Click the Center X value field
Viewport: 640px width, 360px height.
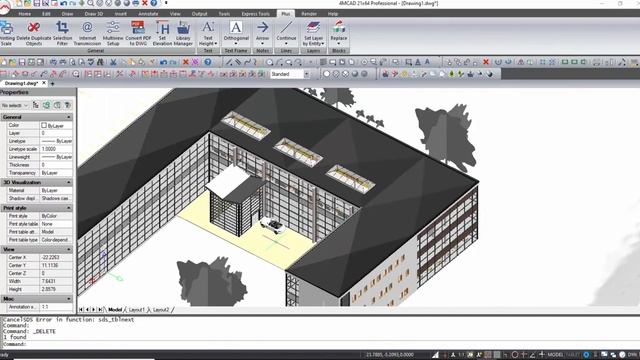pyautogui.click(x=56, y=258)
